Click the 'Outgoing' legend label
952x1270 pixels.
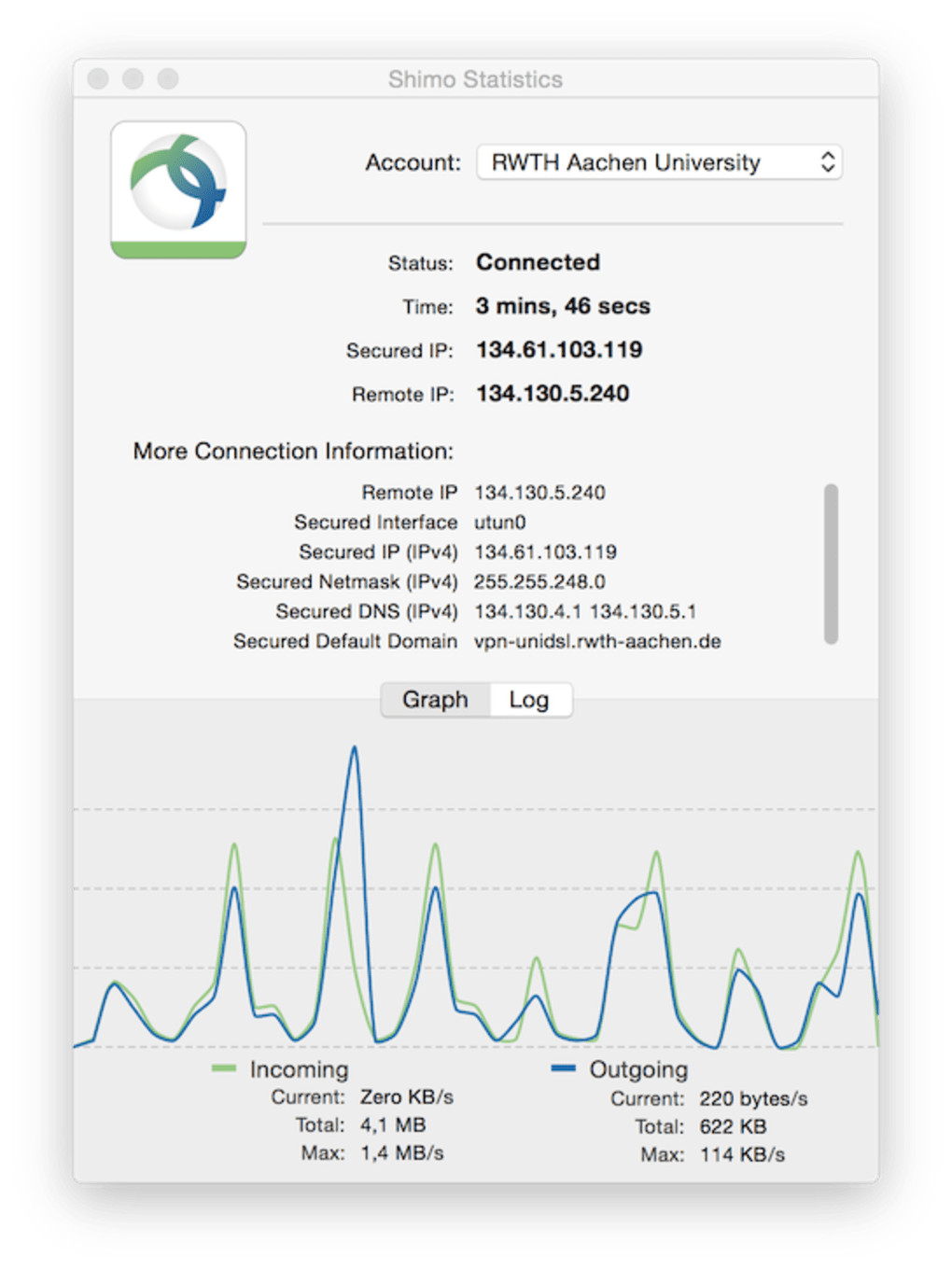click(x=638, y=1069)
